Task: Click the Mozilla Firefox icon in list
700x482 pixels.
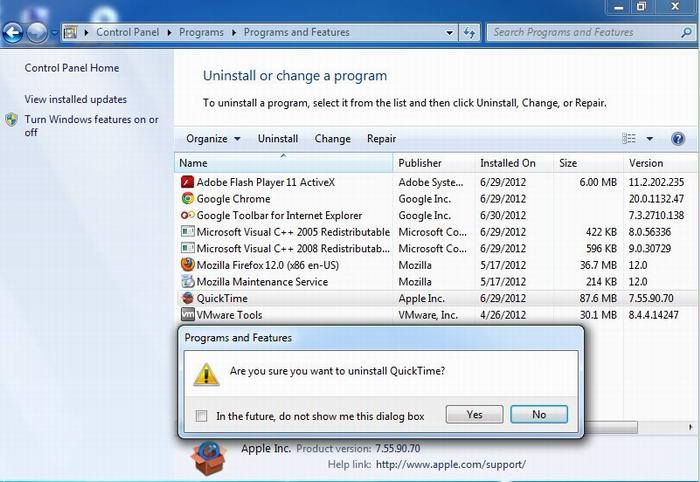Action: pyautogui.click(x=188, y=265)
